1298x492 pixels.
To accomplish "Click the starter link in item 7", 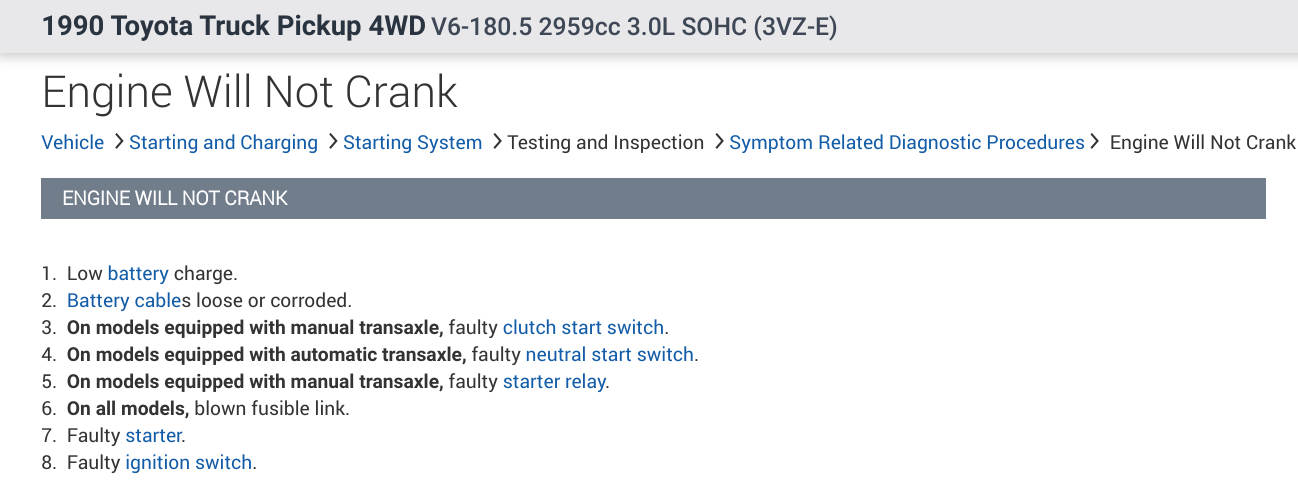I will 153,435.
